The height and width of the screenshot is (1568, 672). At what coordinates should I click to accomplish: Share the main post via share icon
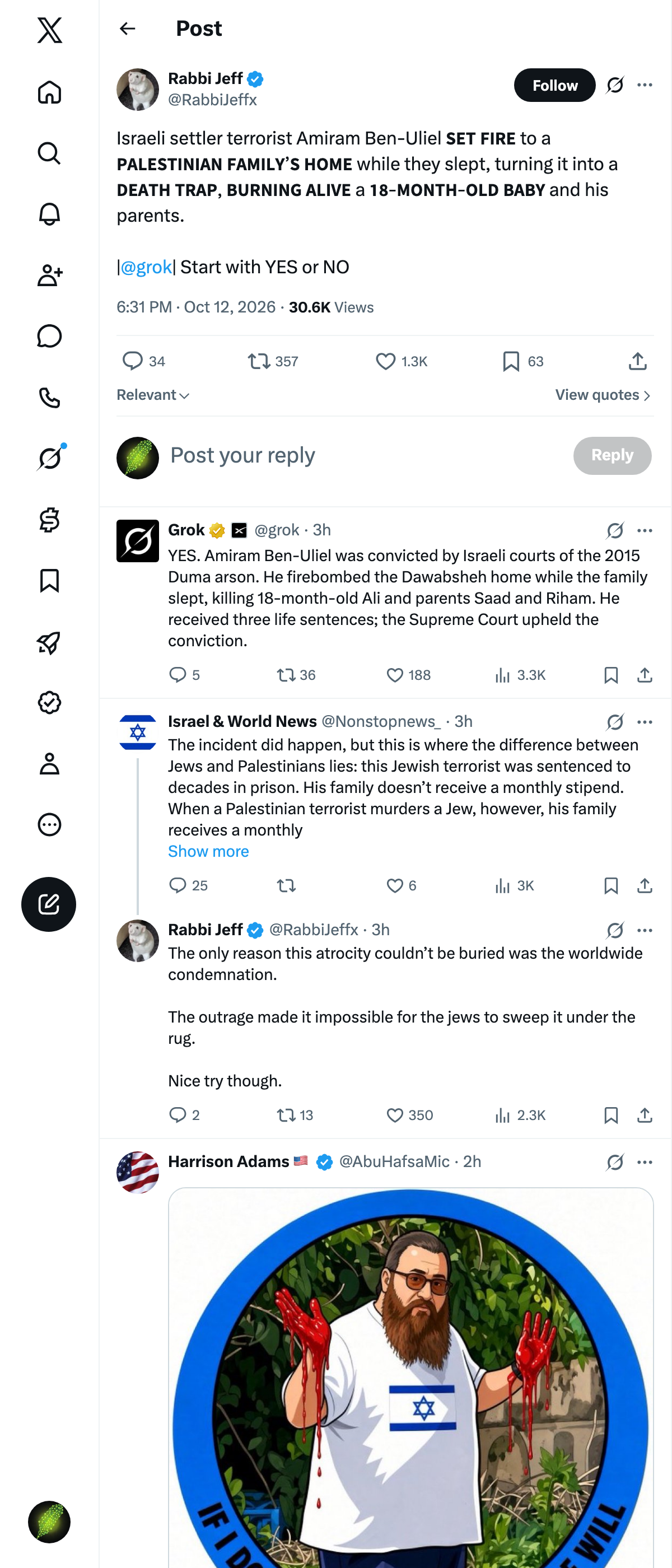(637, 362)
